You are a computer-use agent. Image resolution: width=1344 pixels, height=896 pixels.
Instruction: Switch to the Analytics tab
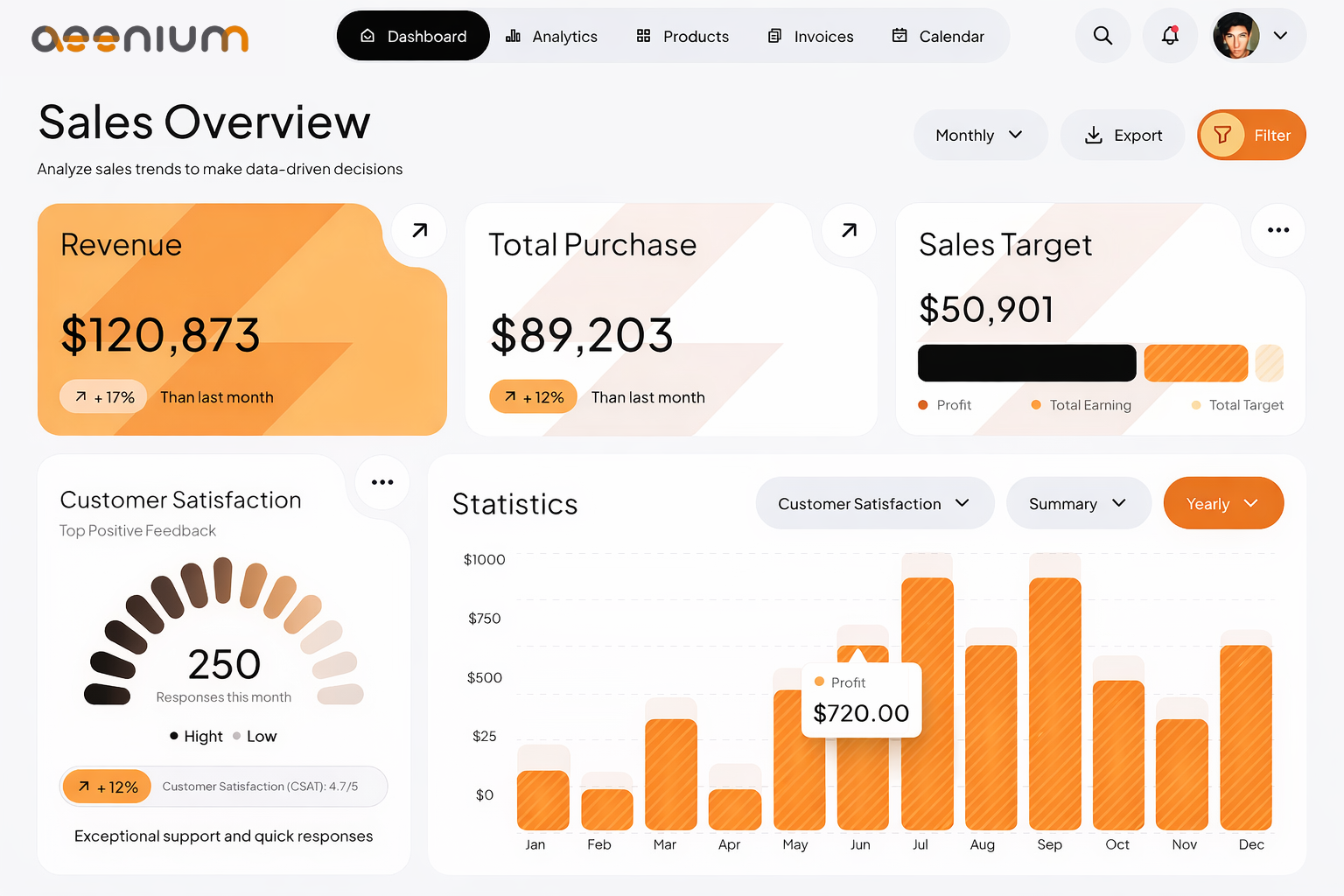(551, 37)
